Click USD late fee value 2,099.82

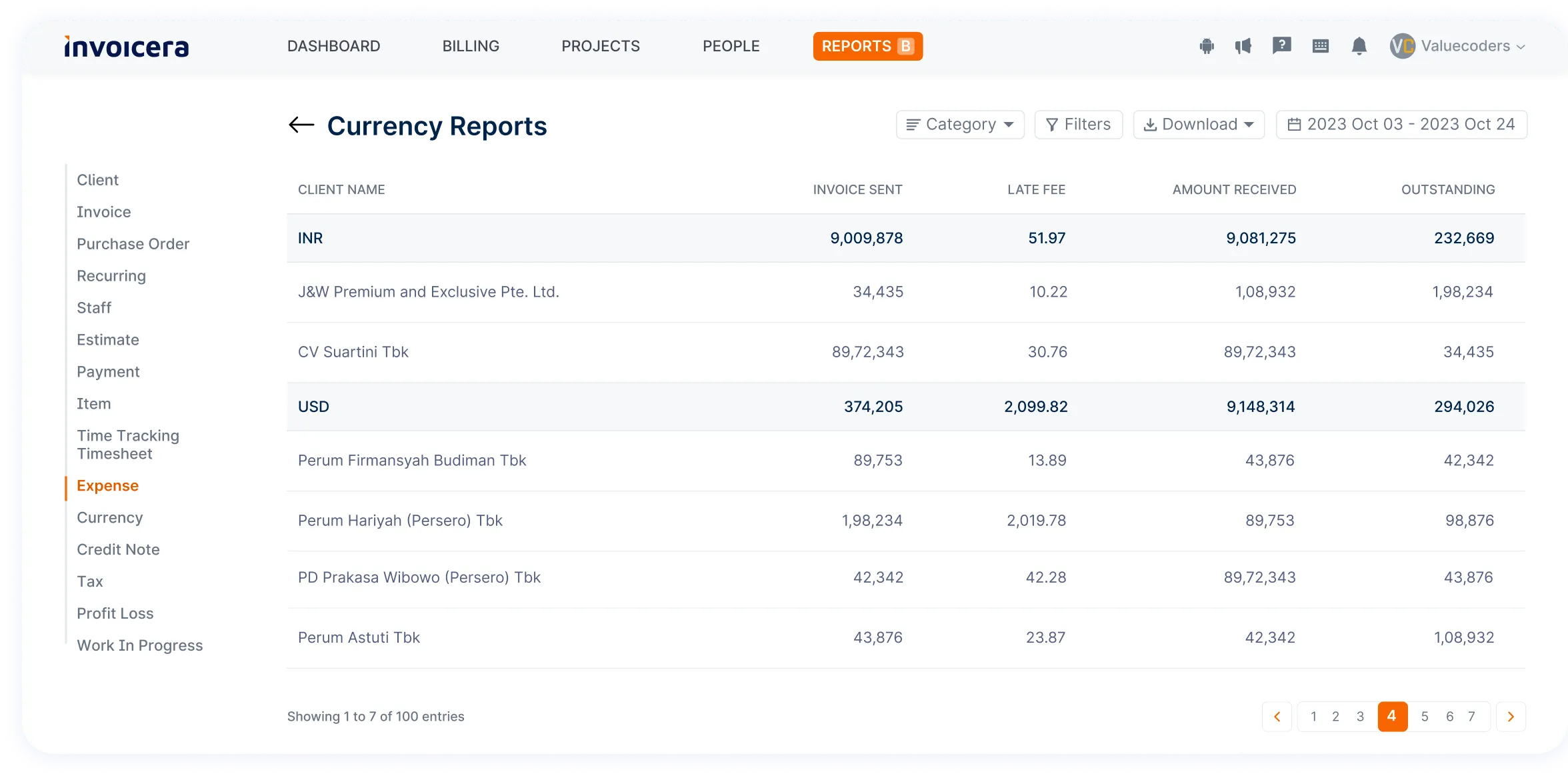(x=1036, y=407)
